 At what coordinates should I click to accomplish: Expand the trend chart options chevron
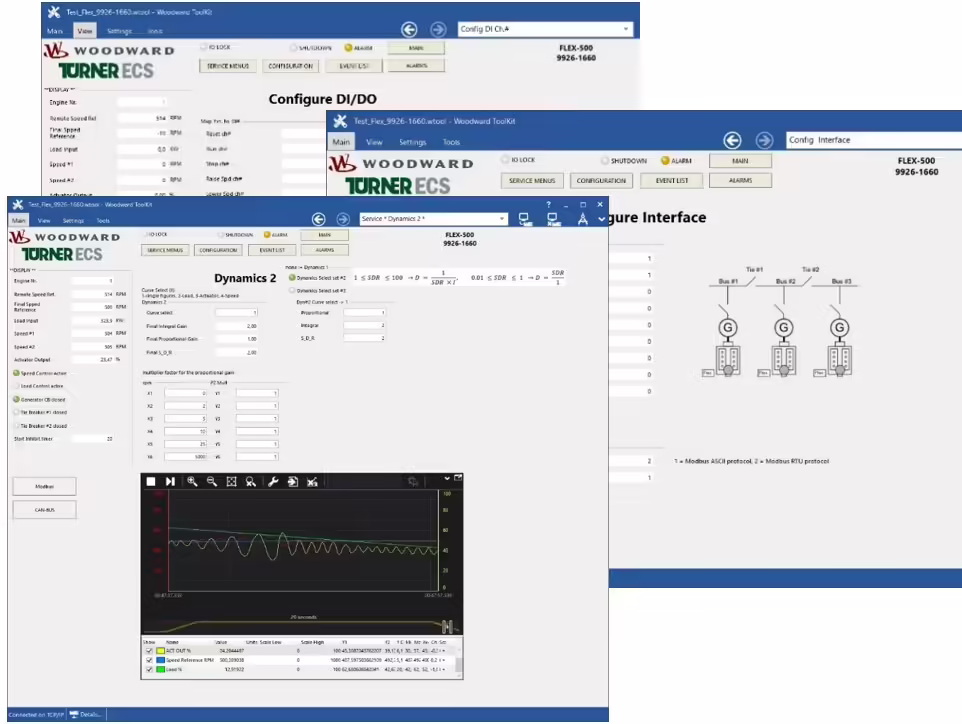coord(447,478)
